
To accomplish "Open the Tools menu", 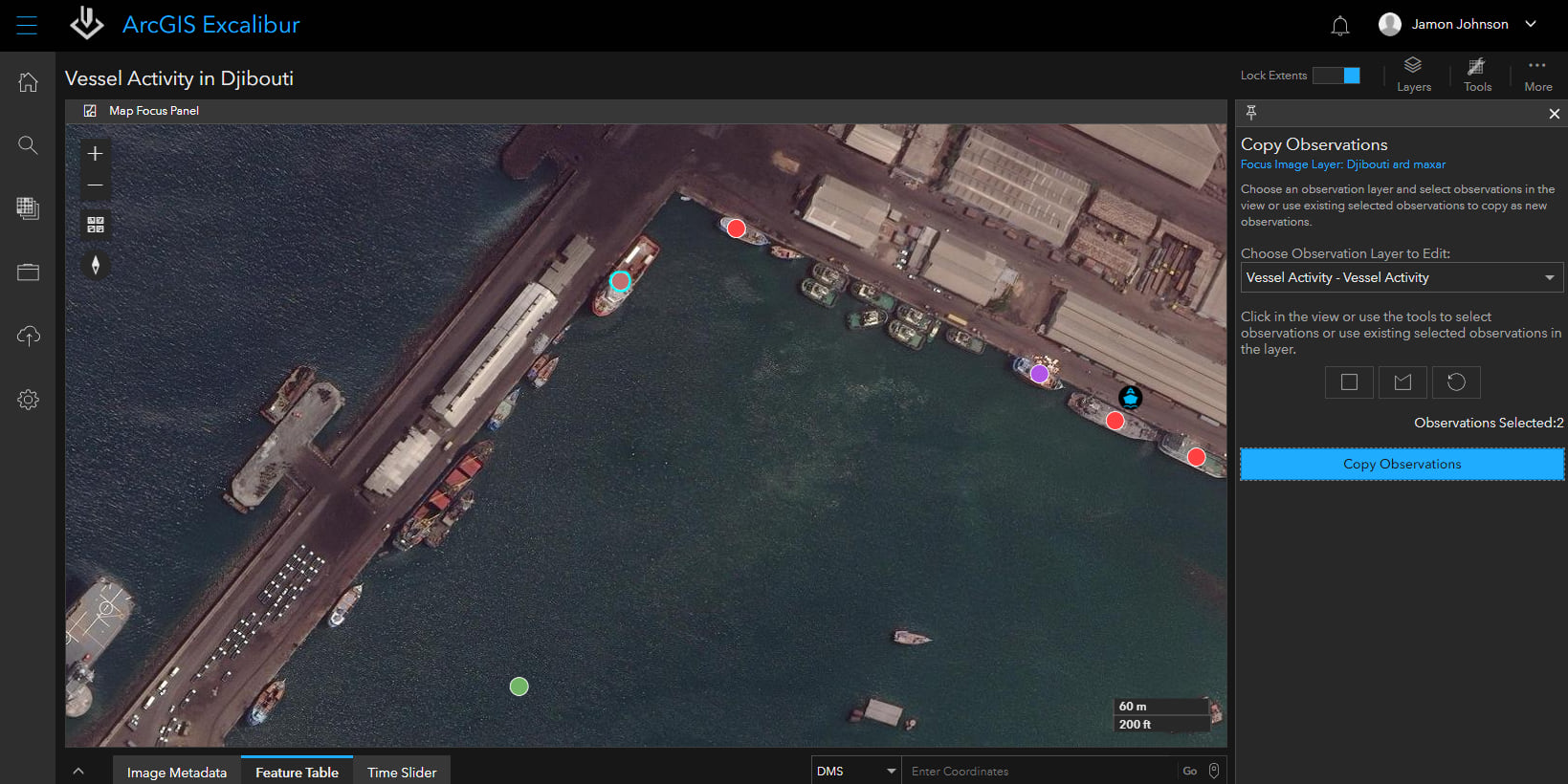I will point(1477,75).
